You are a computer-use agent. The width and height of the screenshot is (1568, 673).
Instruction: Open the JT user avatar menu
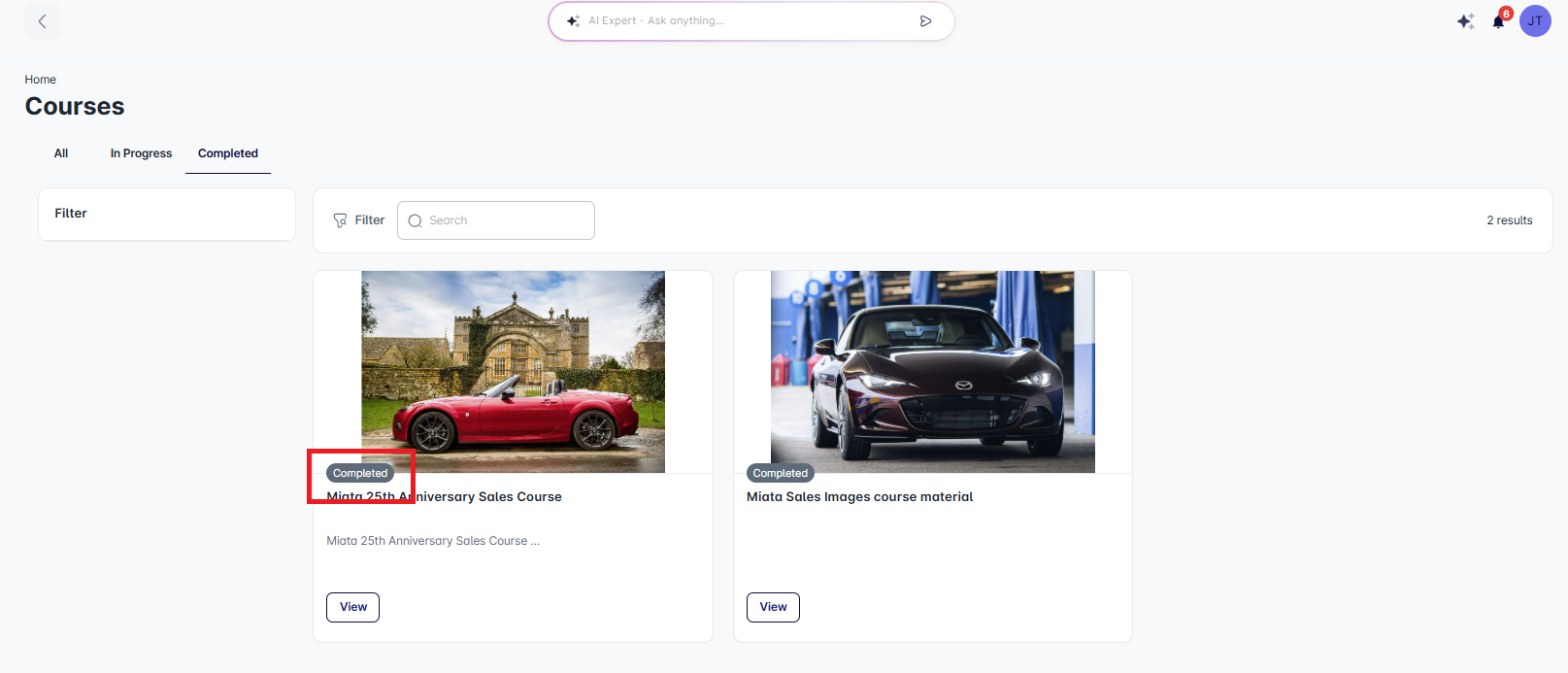pos(1535,21)
